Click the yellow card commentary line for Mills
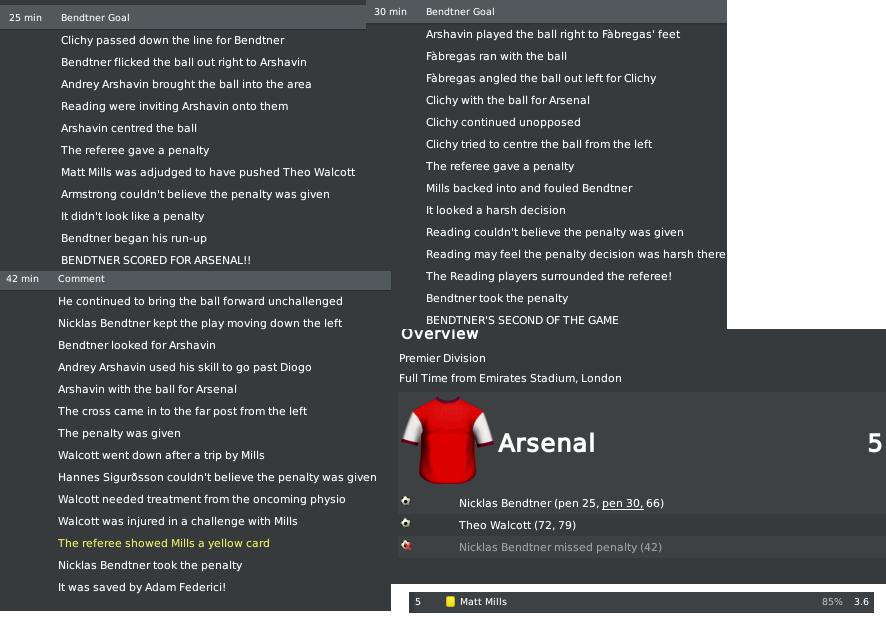The height and width of the screenshot is (621, 886). point(164,543)
